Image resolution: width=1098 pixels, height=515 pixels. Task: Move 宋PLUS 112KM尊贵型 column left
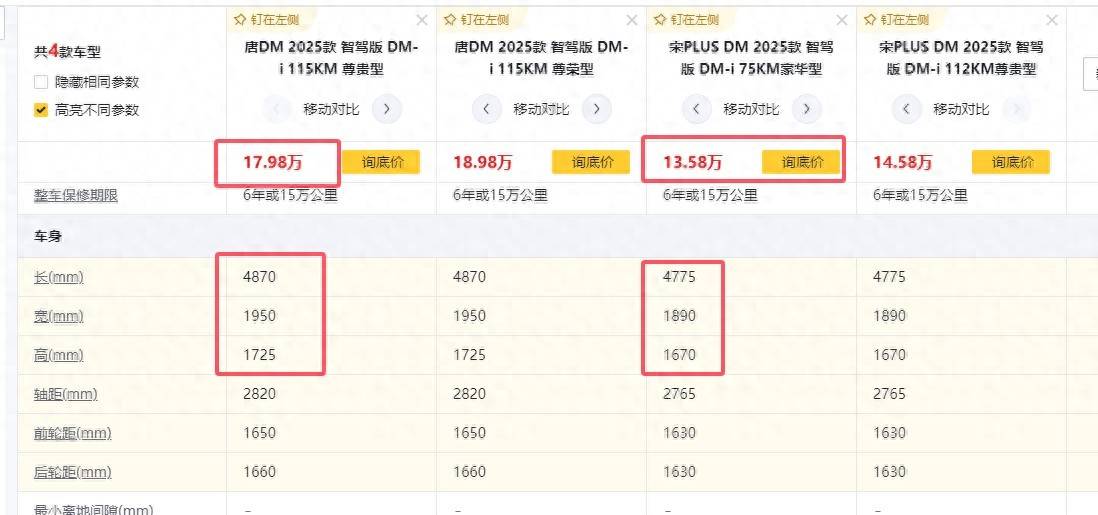tap(907, 109)
